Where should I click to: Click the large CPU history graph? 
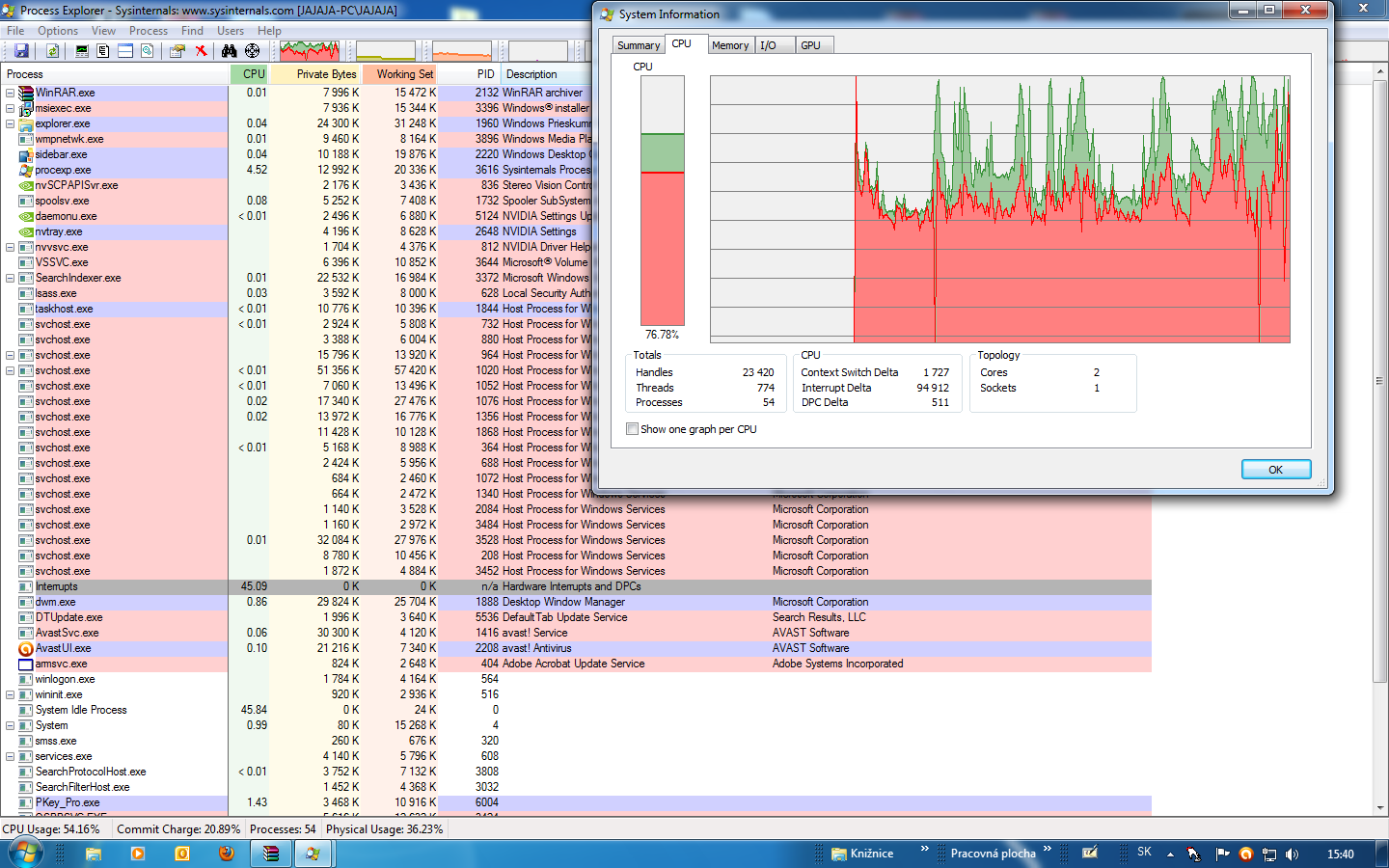tap(1000, 209)
